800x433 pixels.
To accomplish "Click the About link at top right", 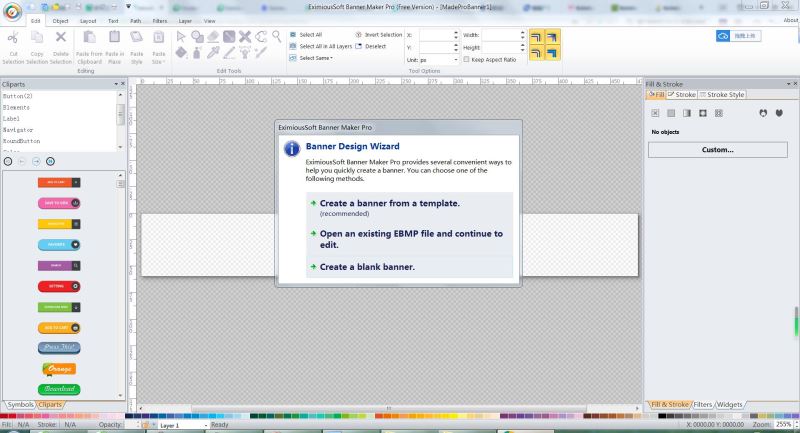I will 791,20.
